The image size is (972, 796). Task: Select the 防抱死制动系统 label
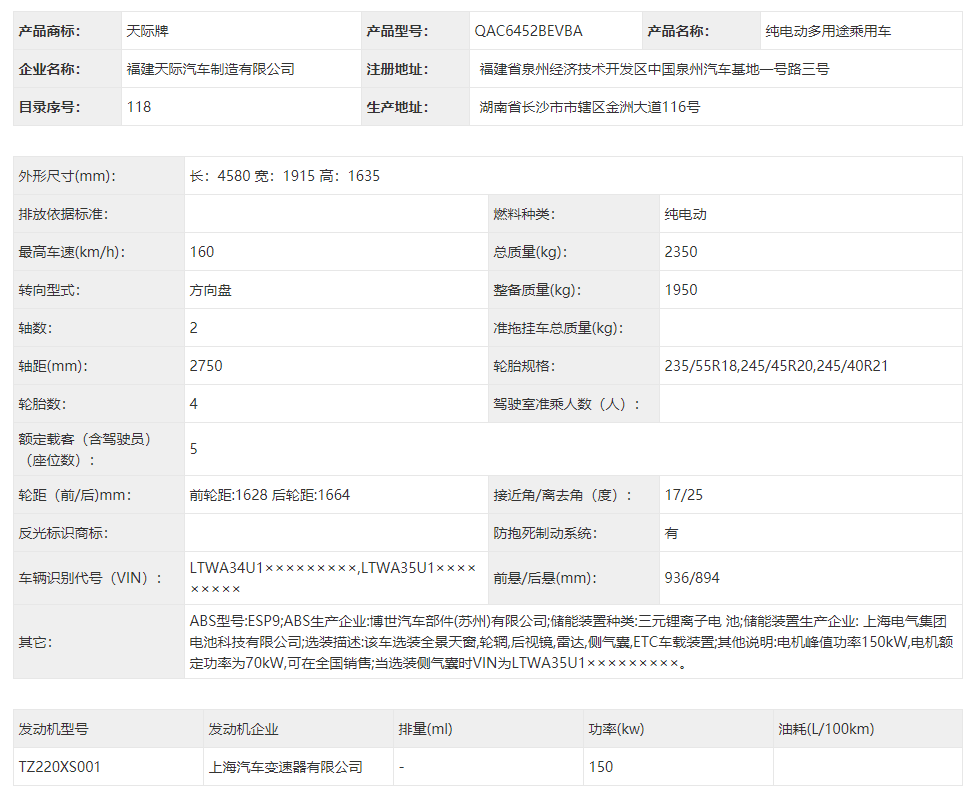(546, 533)
